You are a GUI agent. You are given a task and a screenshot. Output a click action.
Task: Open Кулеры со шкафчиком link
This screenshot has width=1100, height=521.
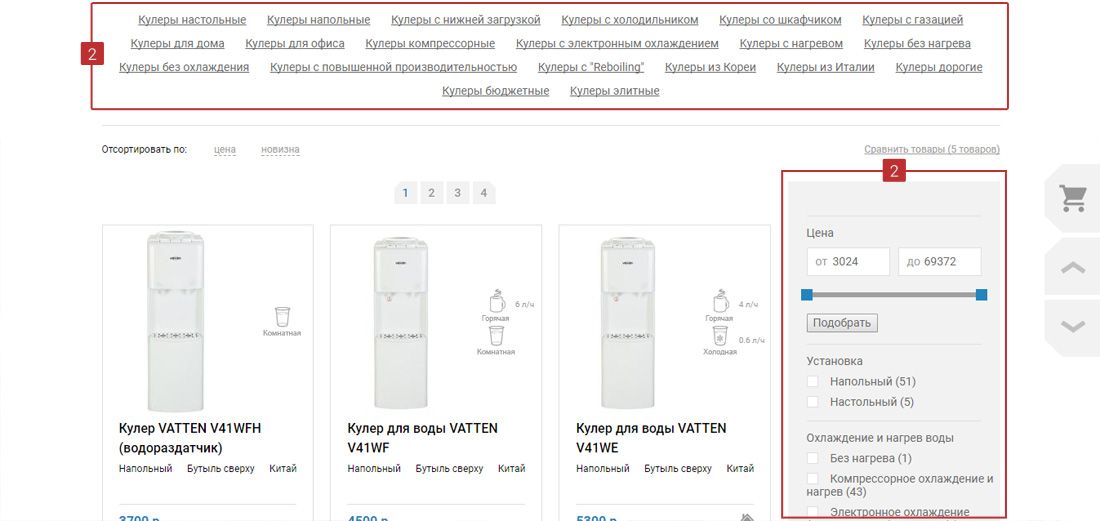[x=780, y=20]
